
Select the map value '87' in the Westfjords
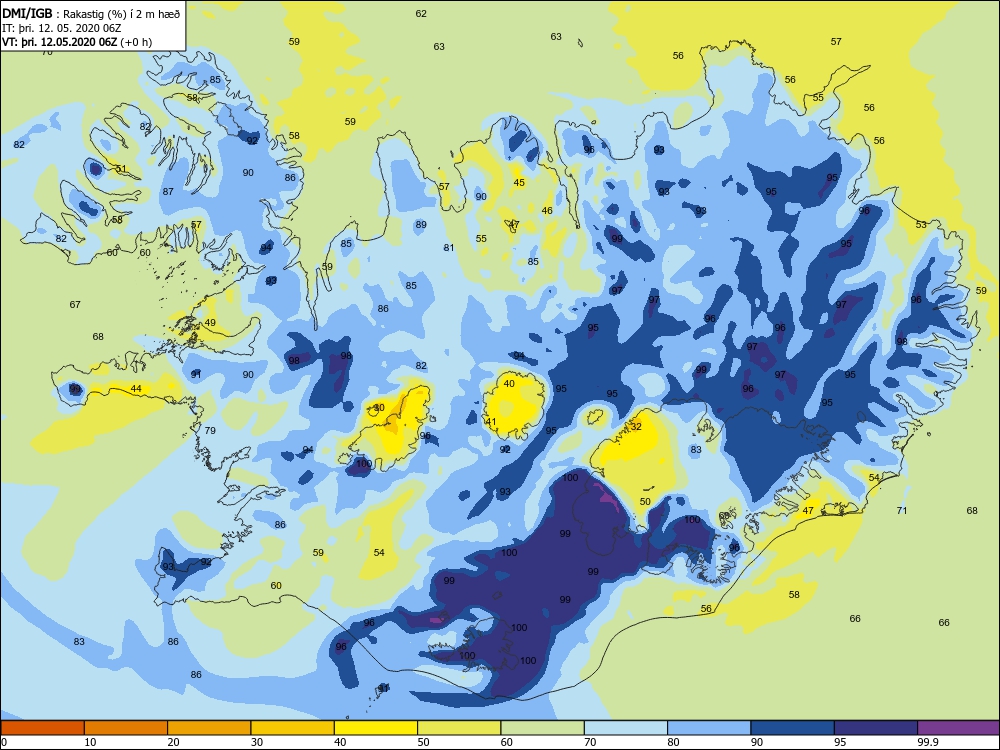tap(168, 191)
